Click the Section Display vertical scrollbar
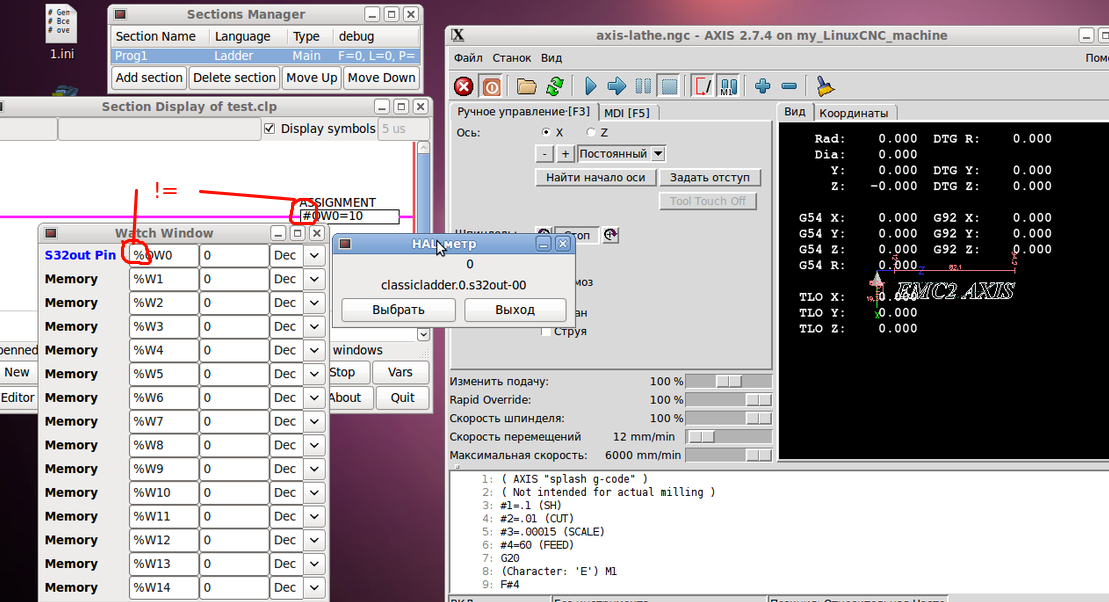1109x602 pixels. click(423, 241)
